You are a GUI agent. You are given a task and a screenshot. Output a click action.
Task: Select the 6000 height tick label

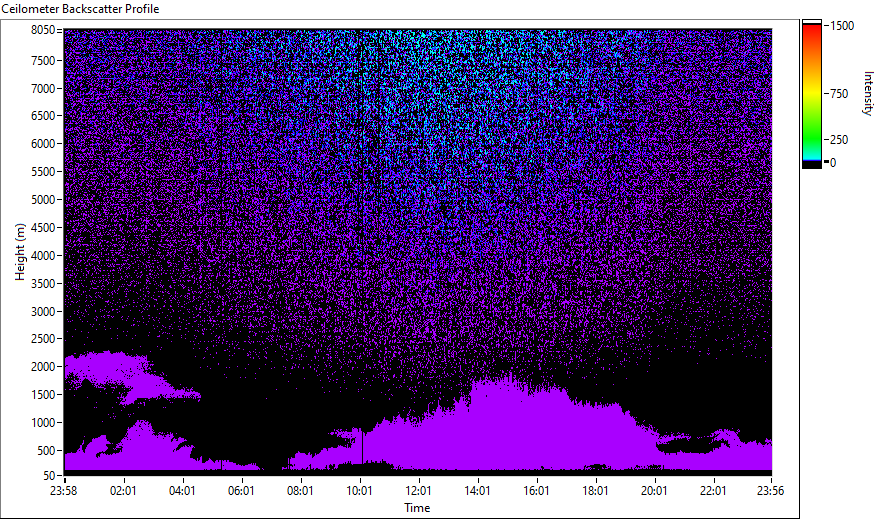43,144
